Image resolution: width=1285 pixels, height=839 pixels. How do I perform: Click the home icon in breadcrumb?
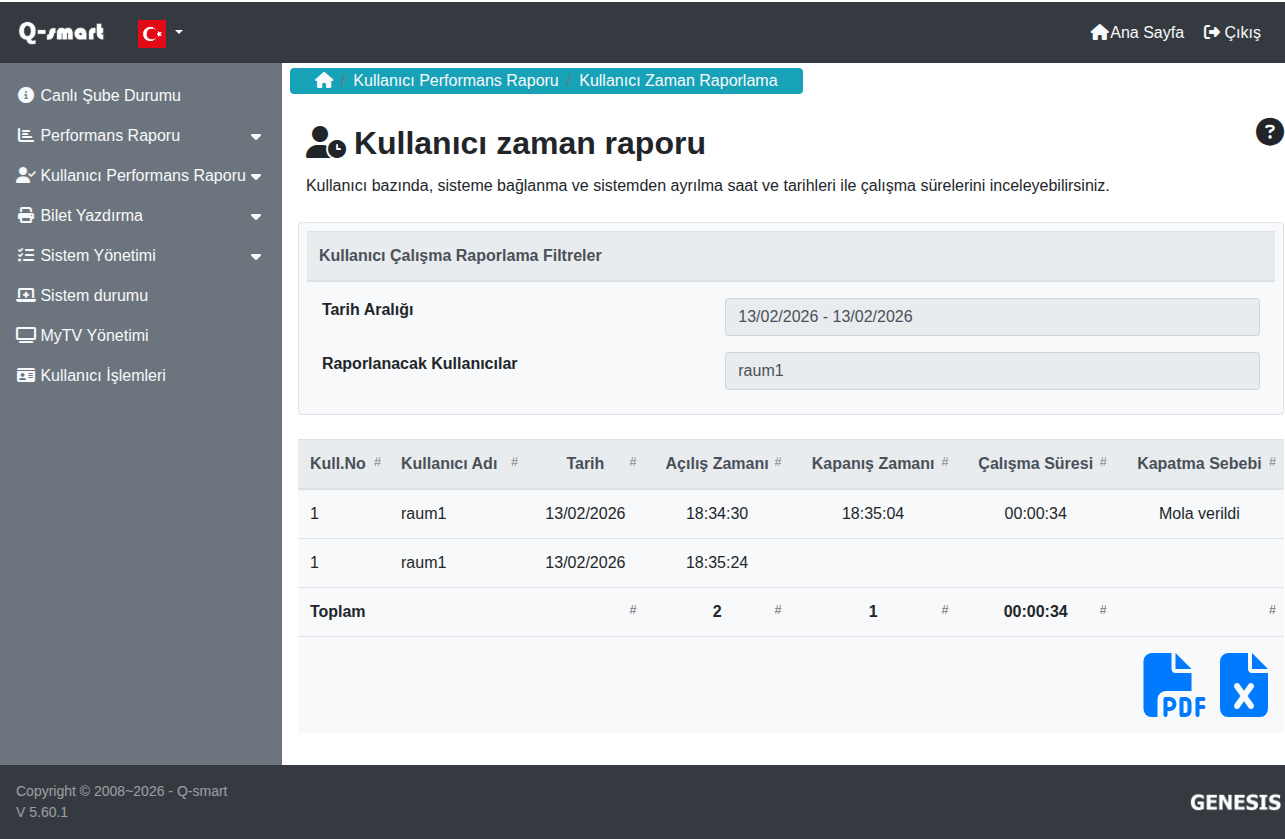[x=324, y=81]
